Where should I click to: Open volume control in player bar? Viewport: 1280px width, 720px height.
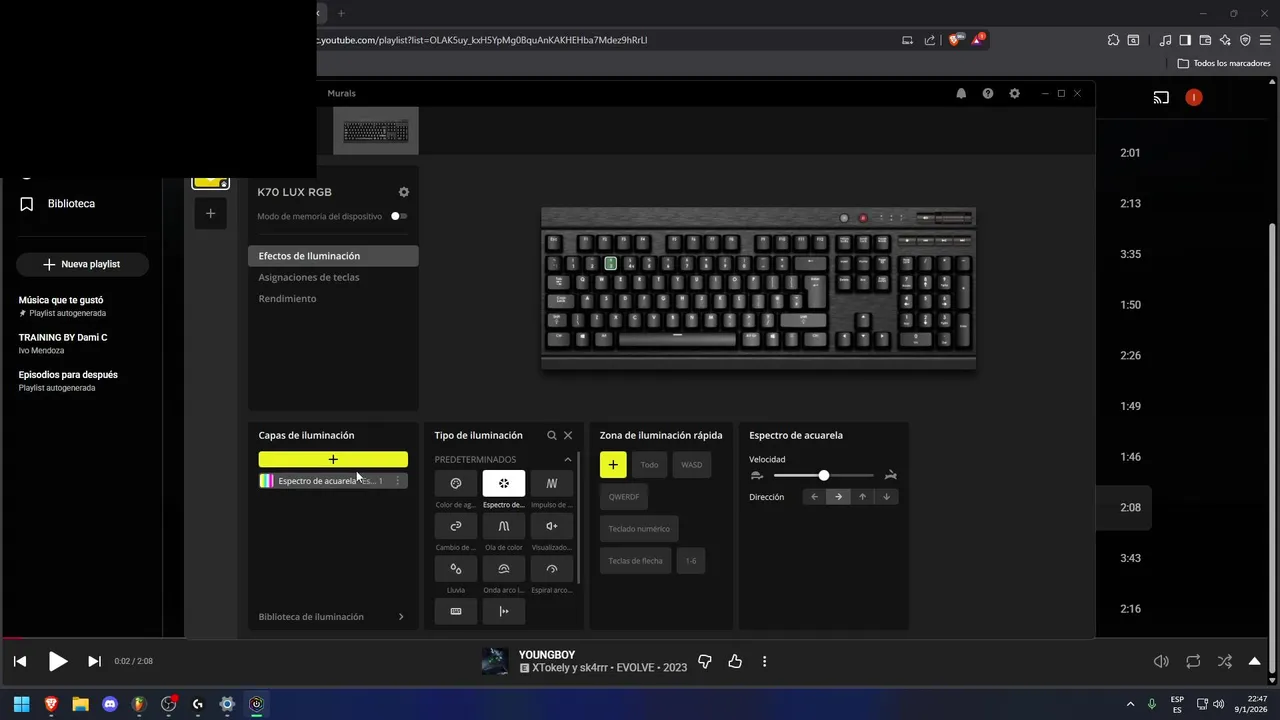click(x=1161, y=661)
